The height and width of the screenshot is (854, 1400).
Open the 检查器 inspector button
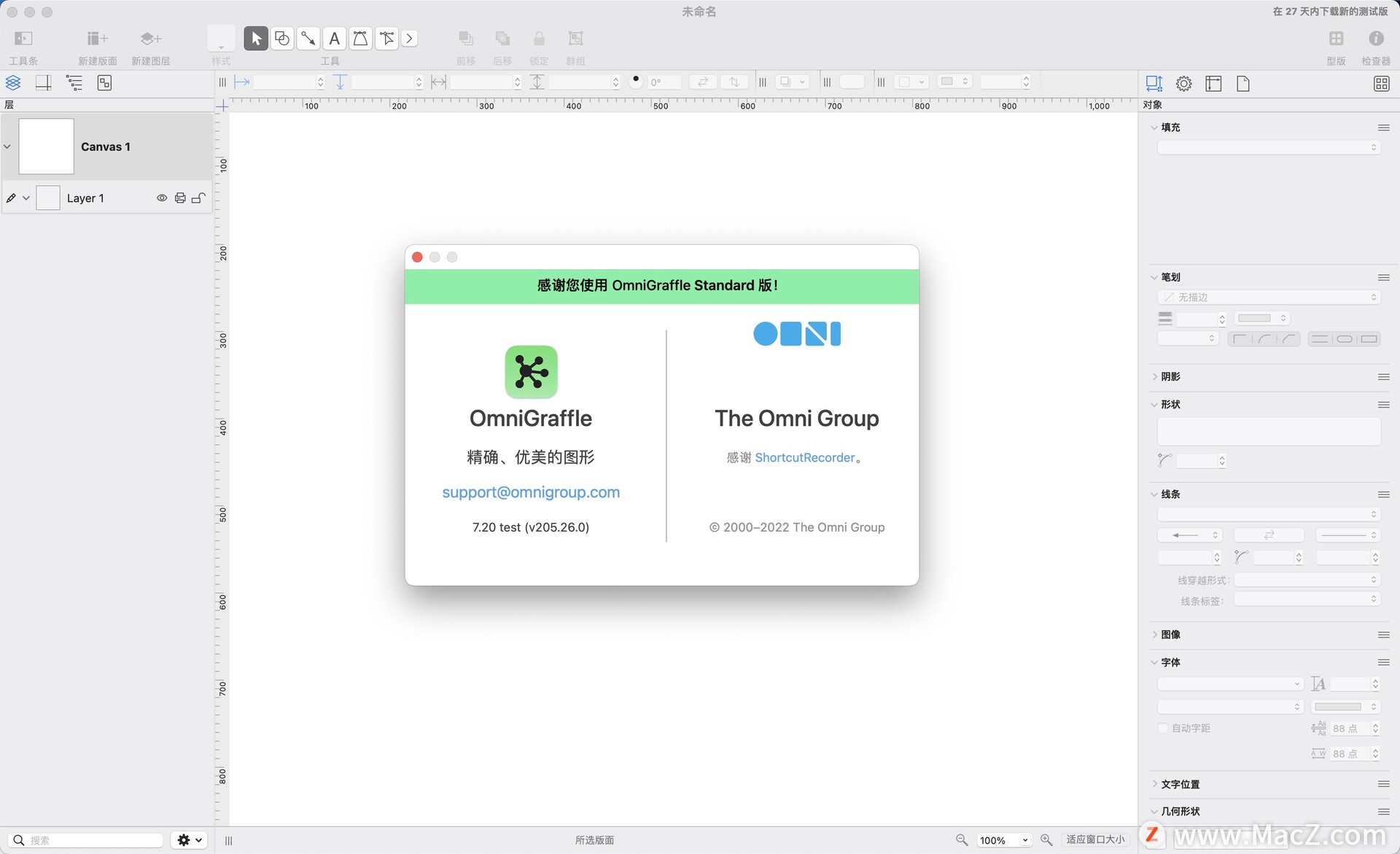(x=1375, y=39)
